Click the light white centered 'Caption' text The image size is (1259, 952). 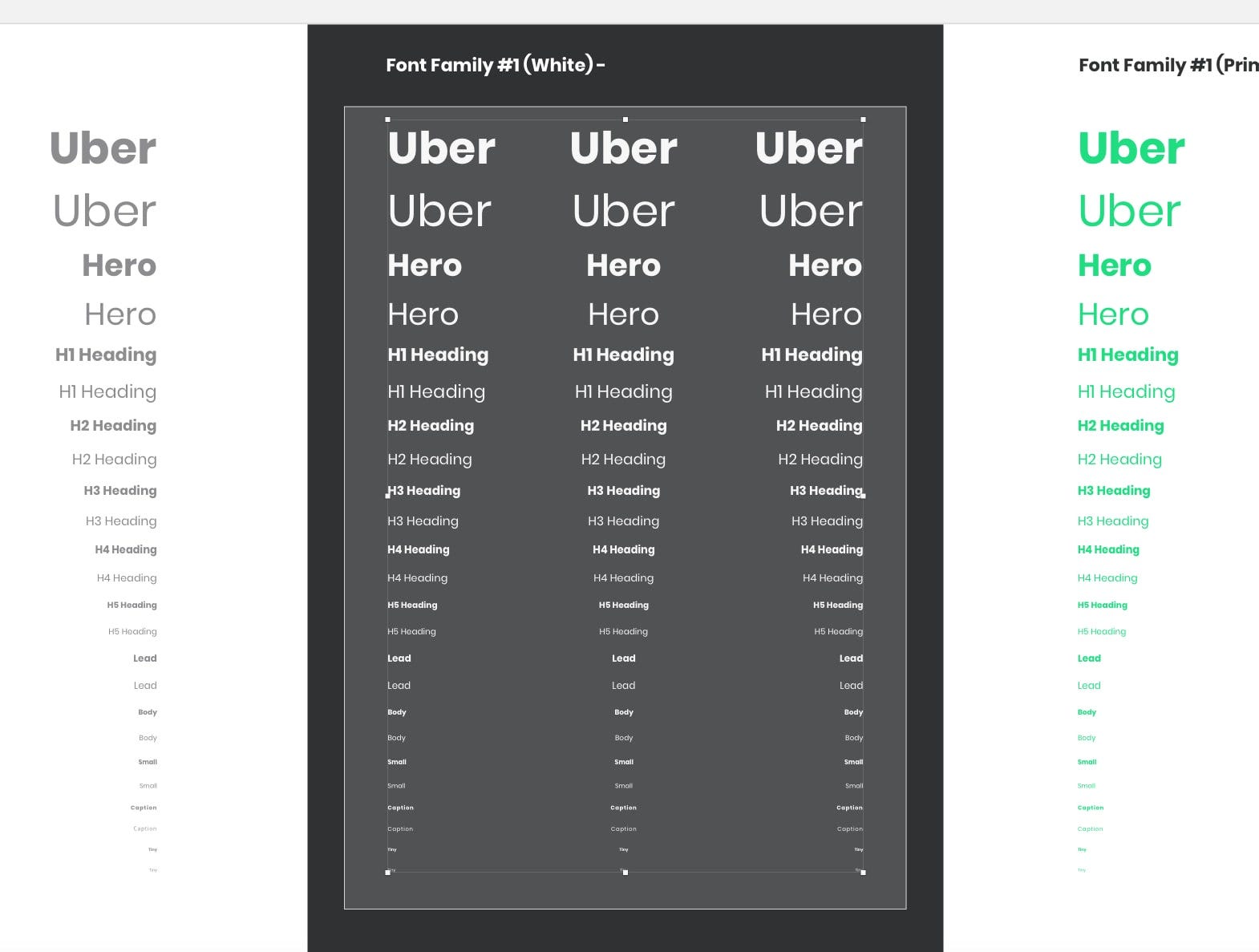pyautogui.click(x=624, y=828)
